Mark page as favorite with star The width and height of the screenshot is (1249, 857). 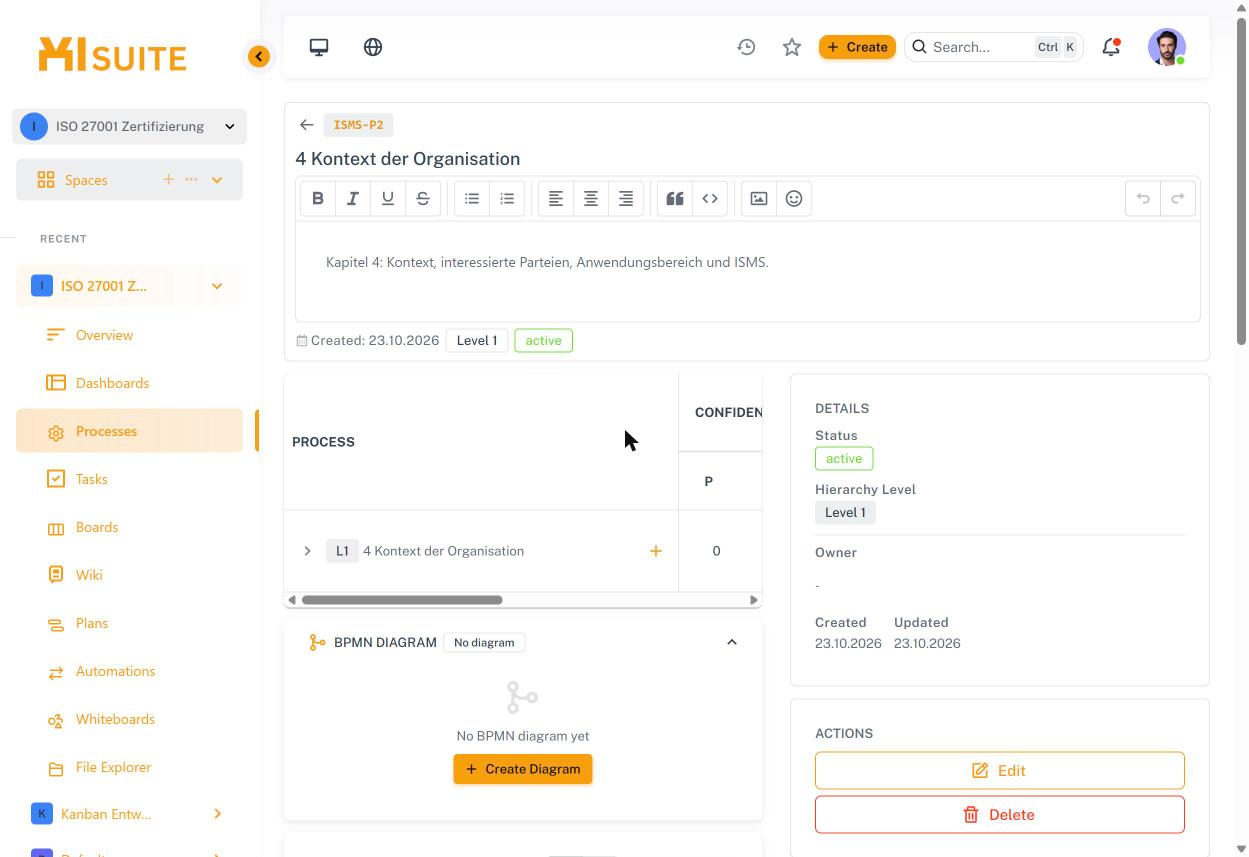(x=792, y=47)
